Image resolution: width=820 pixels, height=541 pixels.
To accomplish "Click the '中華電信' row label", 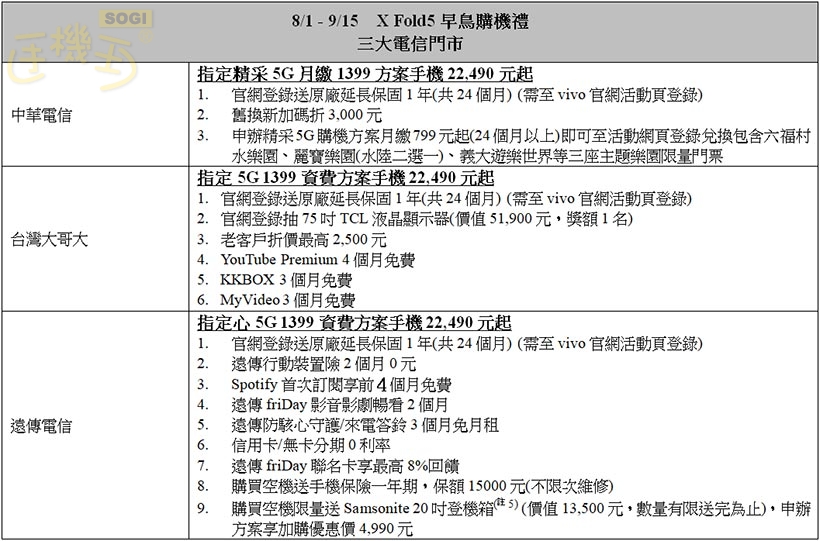I will click(x=41, y=115).
